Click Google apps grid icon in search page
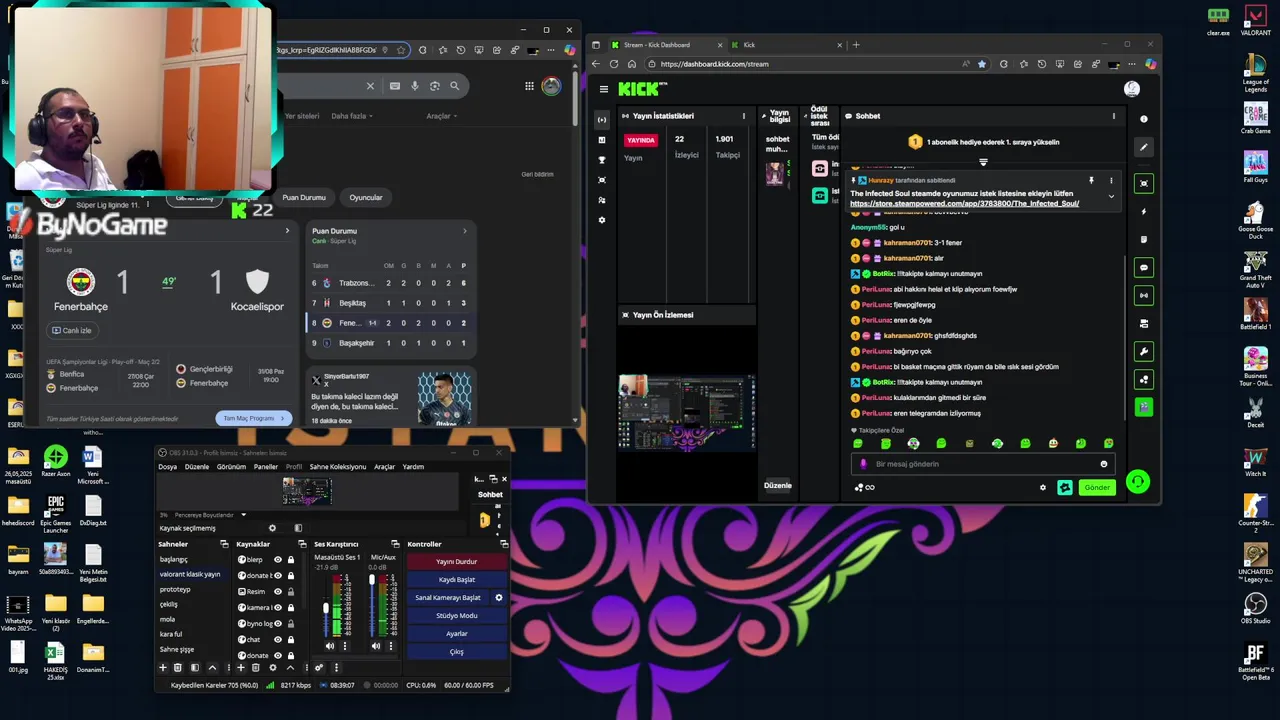Viewport: 1280px width, 720px height. tap(529, 86)
